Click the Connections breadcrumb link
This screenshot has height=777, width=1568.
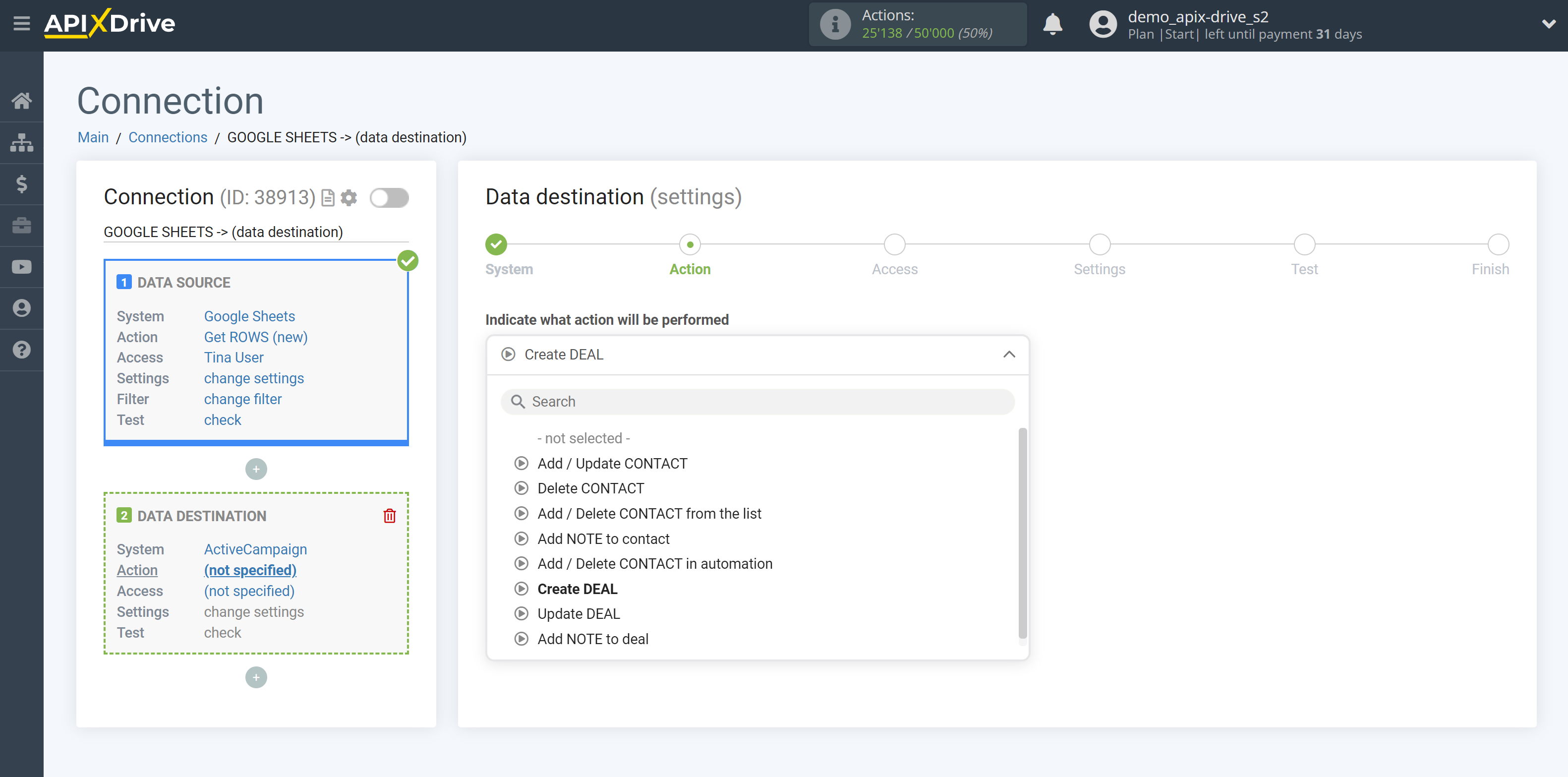(168, 138)
